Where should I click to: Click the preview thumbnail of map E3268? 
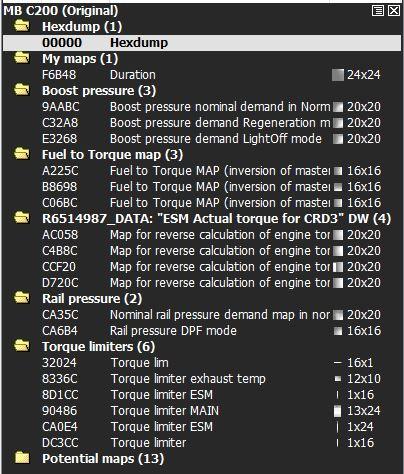(338, 139)
